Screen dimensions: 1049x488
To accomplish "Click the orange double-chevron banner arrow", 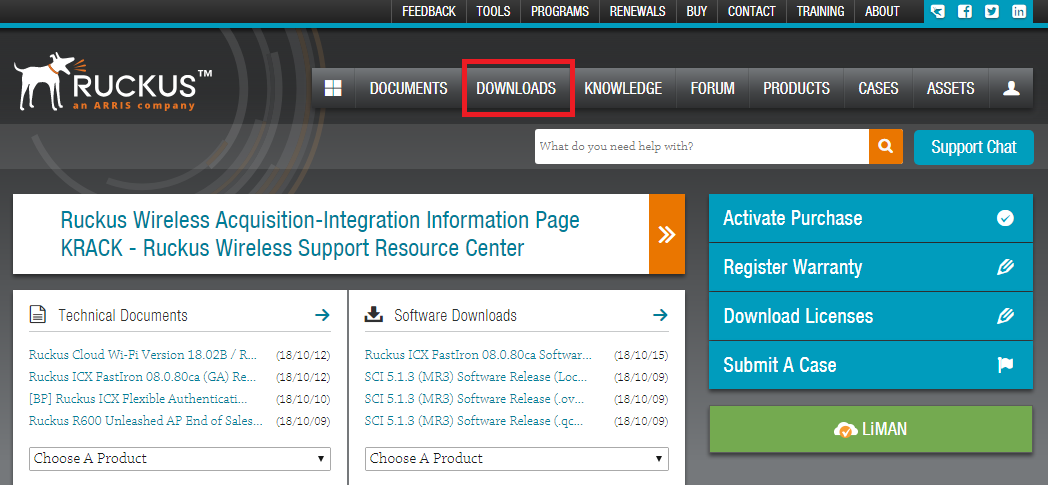I will point(667,234).
